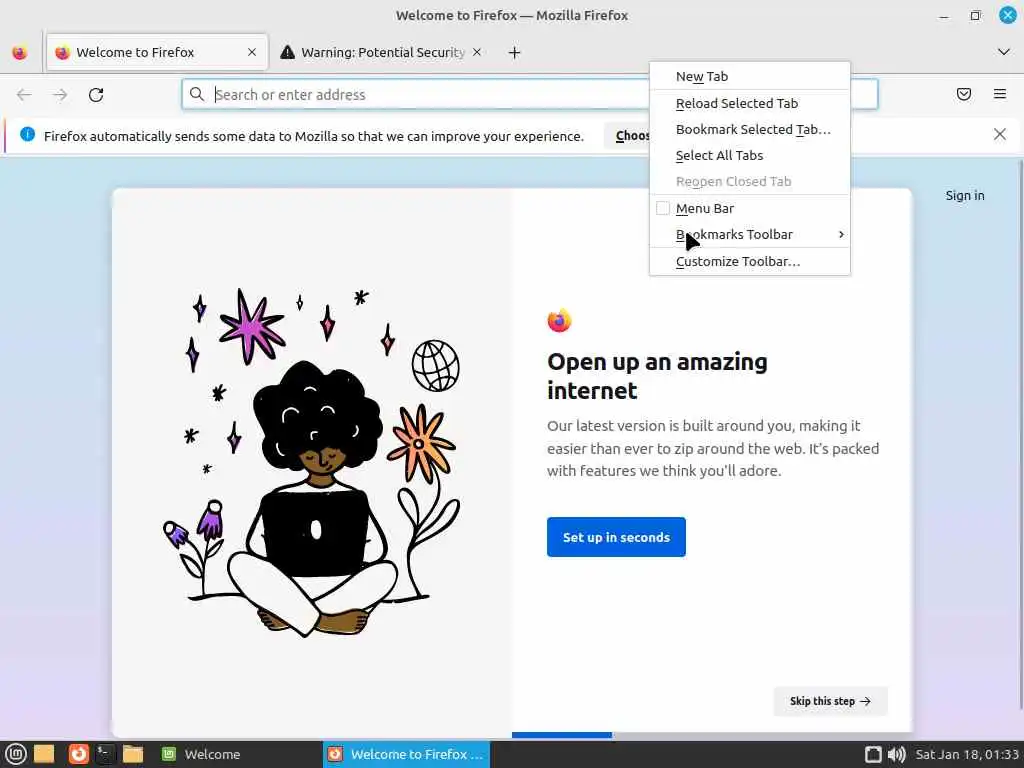The width and height of the screenshot is (1024, 768).
Task: Open the Files manager in taskbar
Action: (133, 754)
